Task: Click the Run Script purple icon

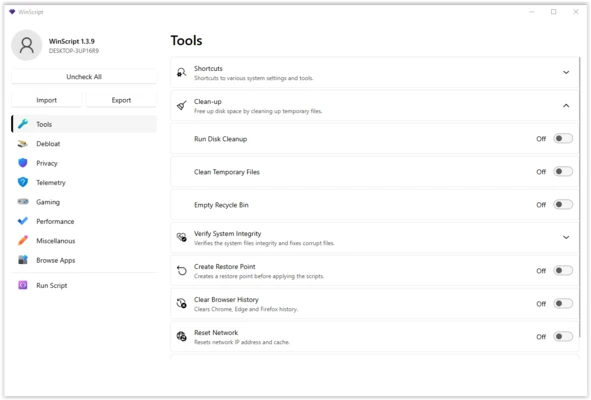Action: pyautogui.click(x=23, y=285)
